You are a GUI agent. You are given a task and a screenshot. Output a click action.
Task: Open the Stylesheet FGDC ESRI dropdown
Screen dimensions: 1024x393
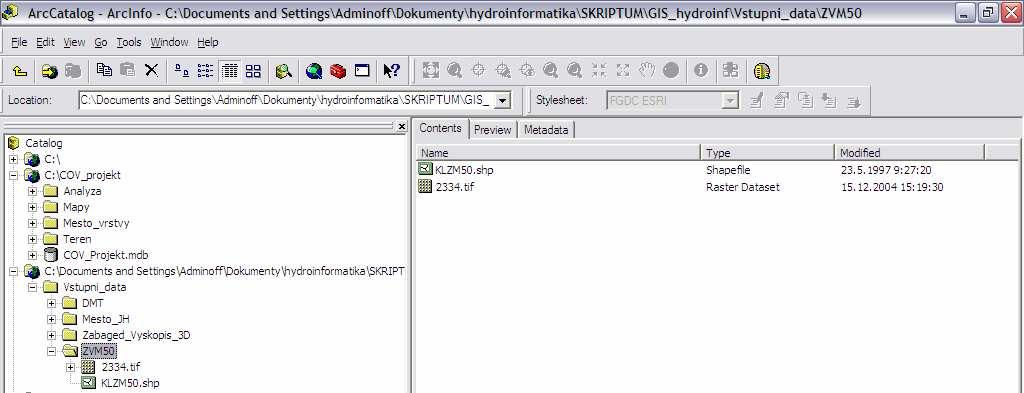[731, 101]
